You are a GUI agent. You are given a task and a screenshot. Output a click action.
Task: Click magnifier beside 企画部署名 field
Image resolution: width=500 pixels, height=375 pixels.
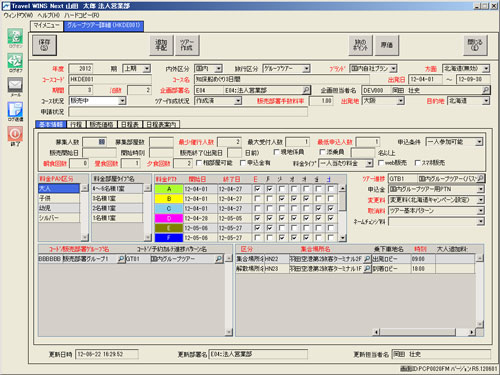(306, 90)
